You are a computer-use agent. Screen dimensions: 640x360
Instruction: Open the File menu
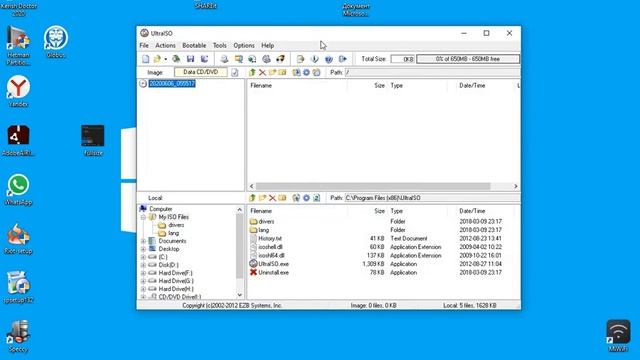click(144, 45)
